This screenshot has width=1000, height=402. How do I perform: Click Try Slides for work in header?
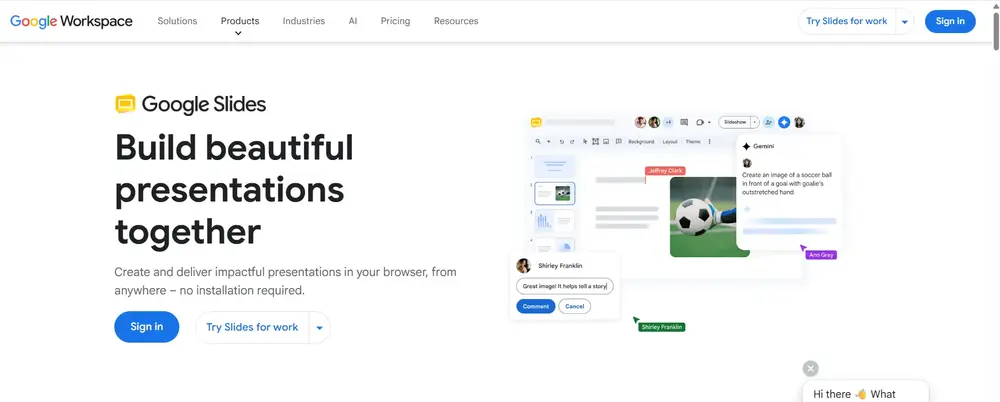[x=846, y=21]
